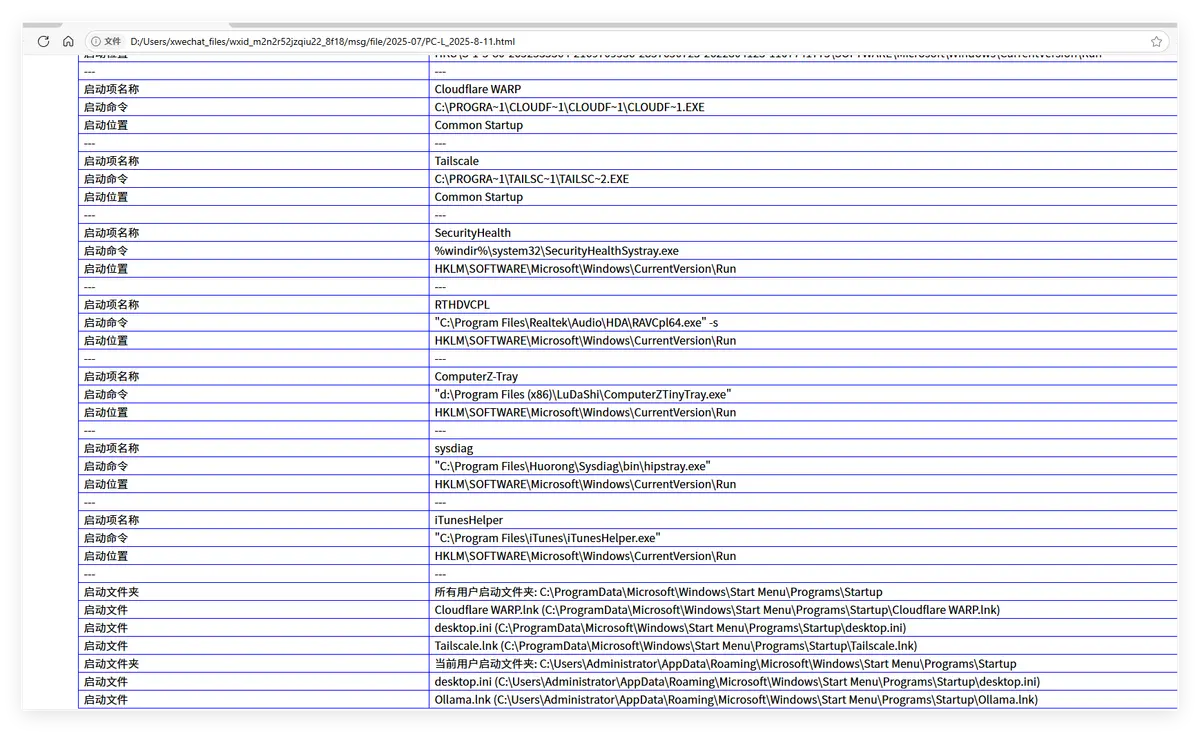The height and width of the screenshot is (732, 1200).
Task: Select the CLOUDF~1.EXE command path cell
Action: tap(803, 107)
